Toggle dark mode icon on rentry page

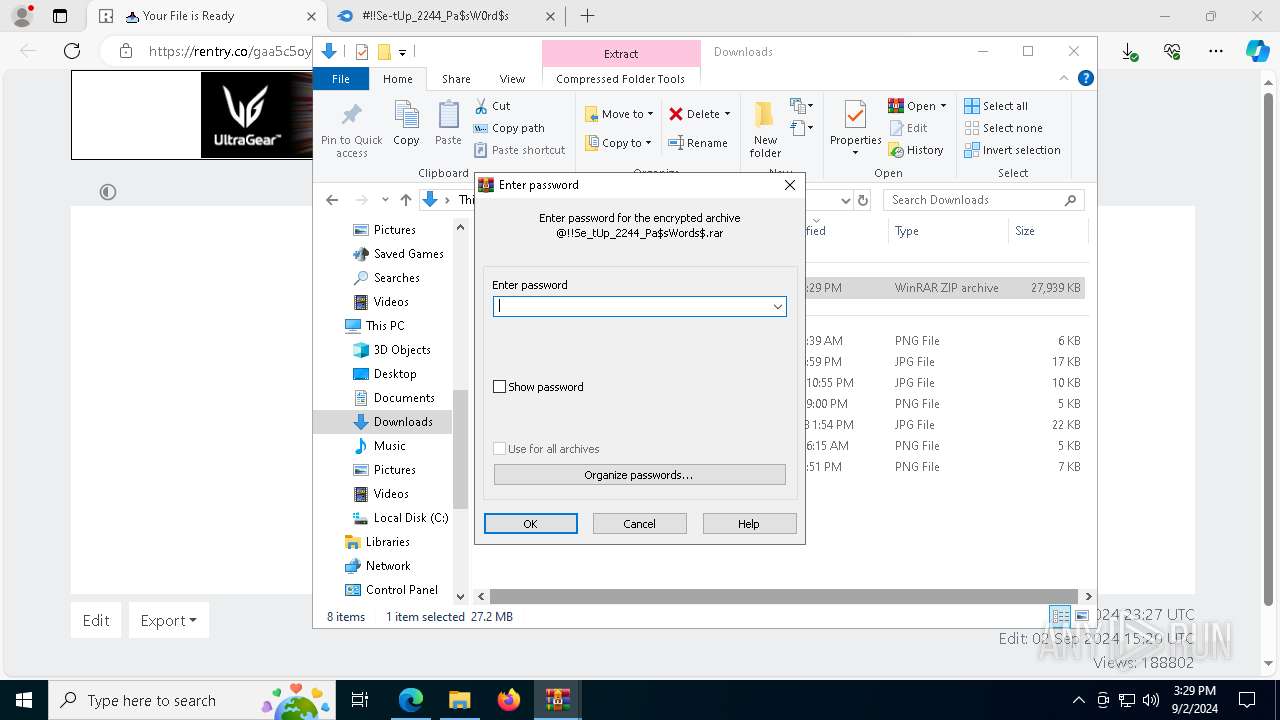click(x=108, y=192)
